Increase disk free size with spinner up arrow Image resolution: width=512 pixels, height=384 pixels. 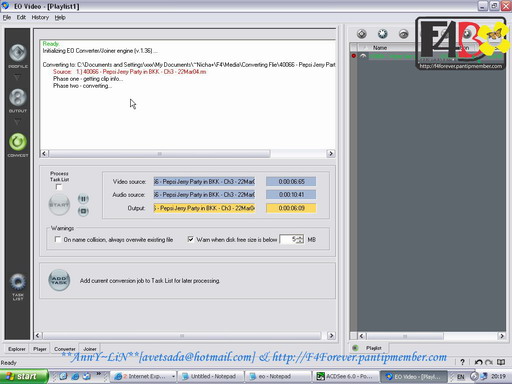point(300,237)
